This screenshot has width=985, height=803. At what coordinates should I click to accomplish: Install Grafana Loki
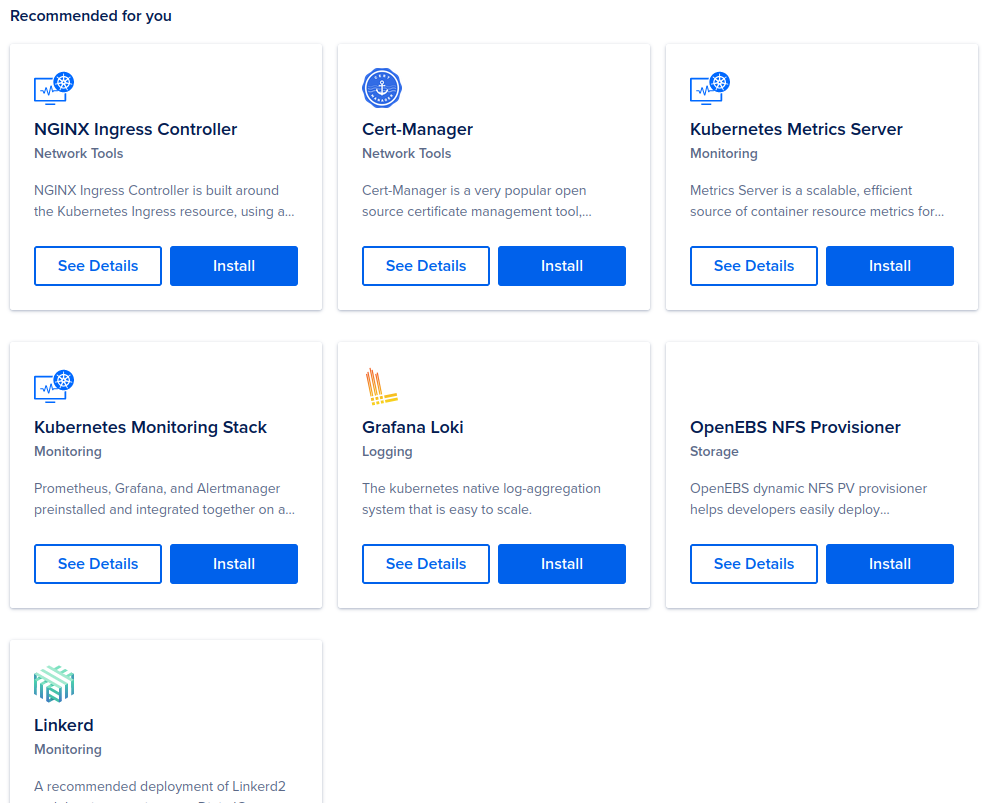click(562, 564)
